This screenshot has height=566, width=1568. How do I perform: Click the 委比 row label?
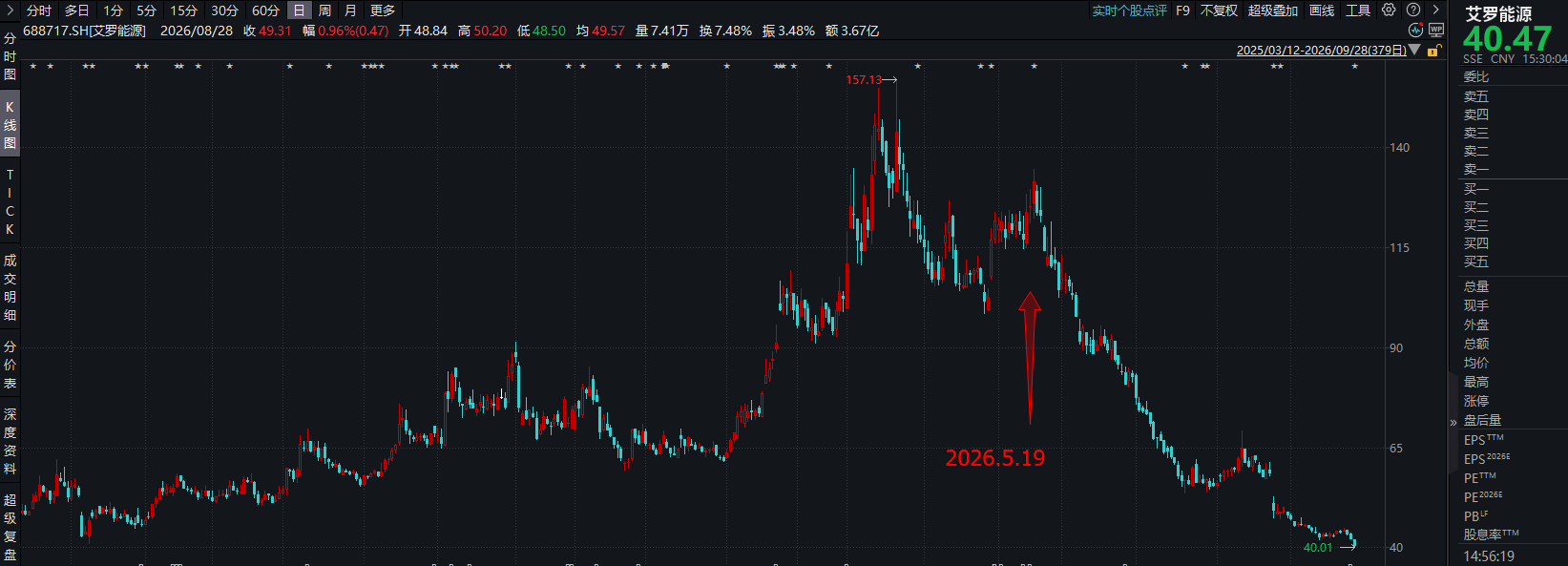(1476, 77)
